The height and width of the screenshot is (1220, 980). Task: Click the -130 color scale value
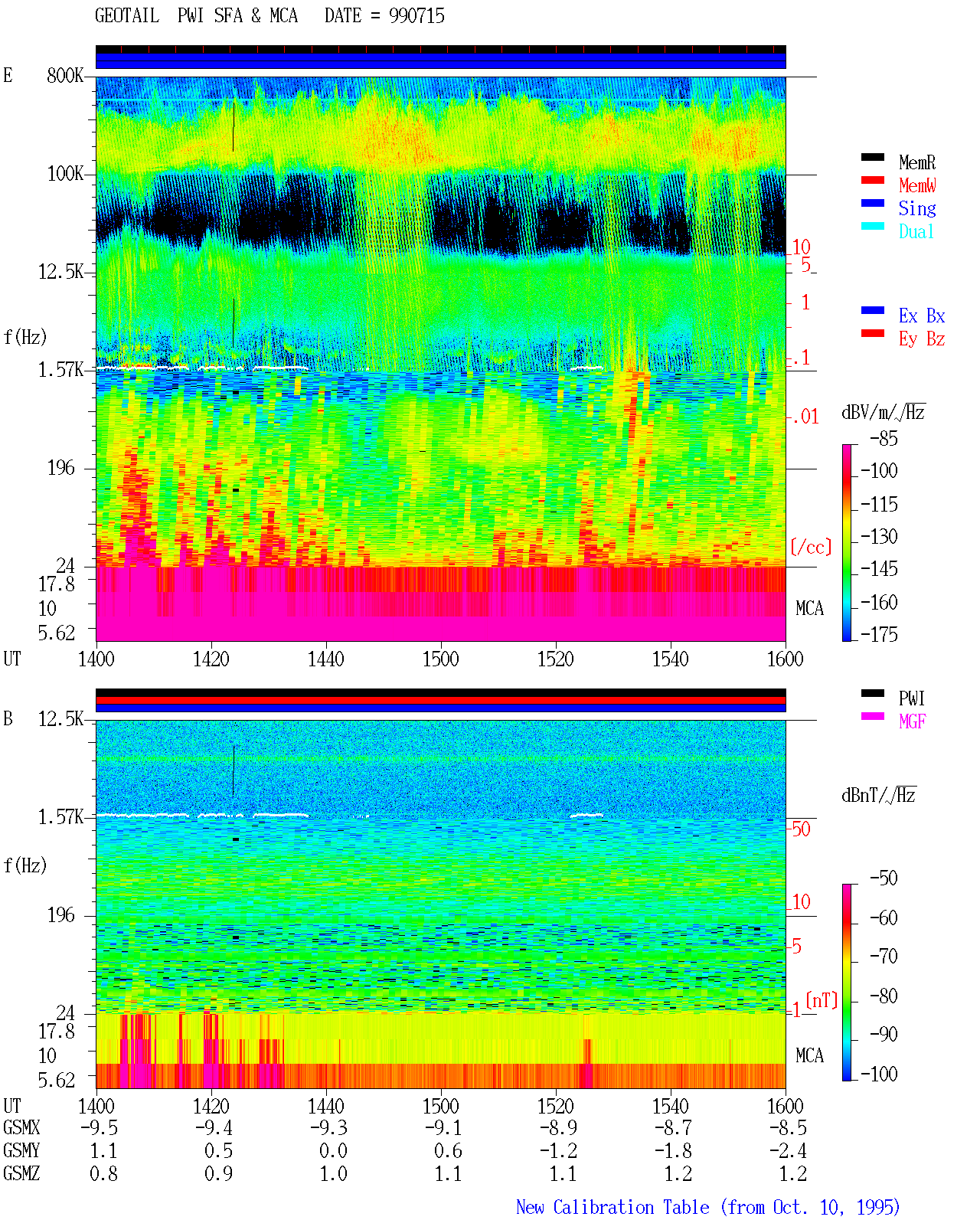[880, 537]
